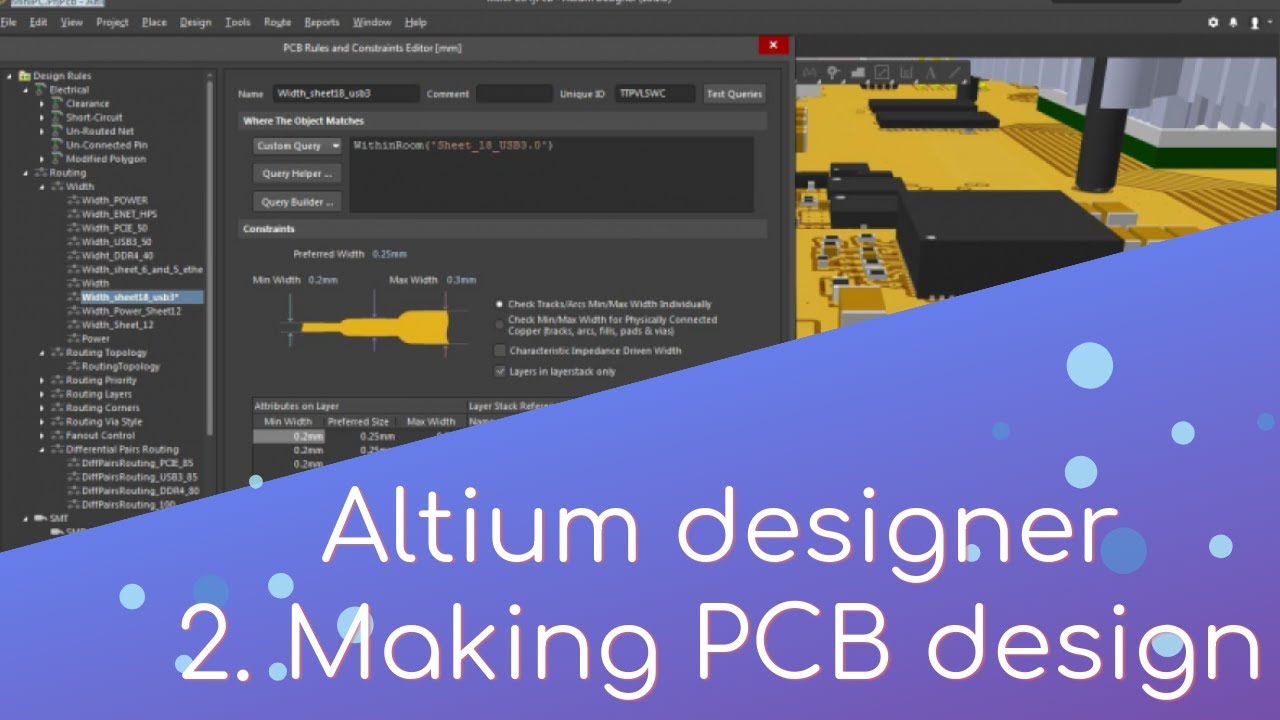Screen dimensions: 1280x720
Task: Select the Width_ENET_HPS rule
Action: coord(119,215)
